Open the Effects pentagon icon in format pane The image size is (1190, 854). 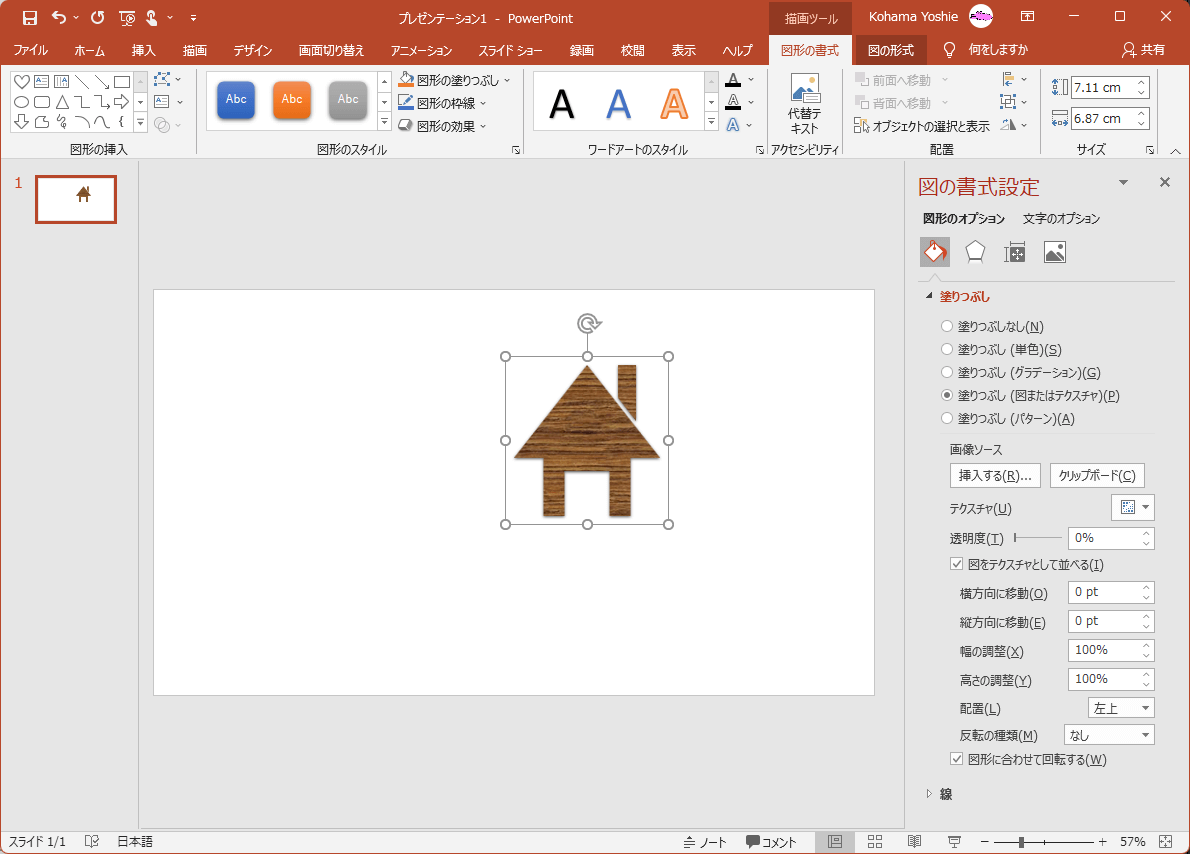click(x=974, y=252)
